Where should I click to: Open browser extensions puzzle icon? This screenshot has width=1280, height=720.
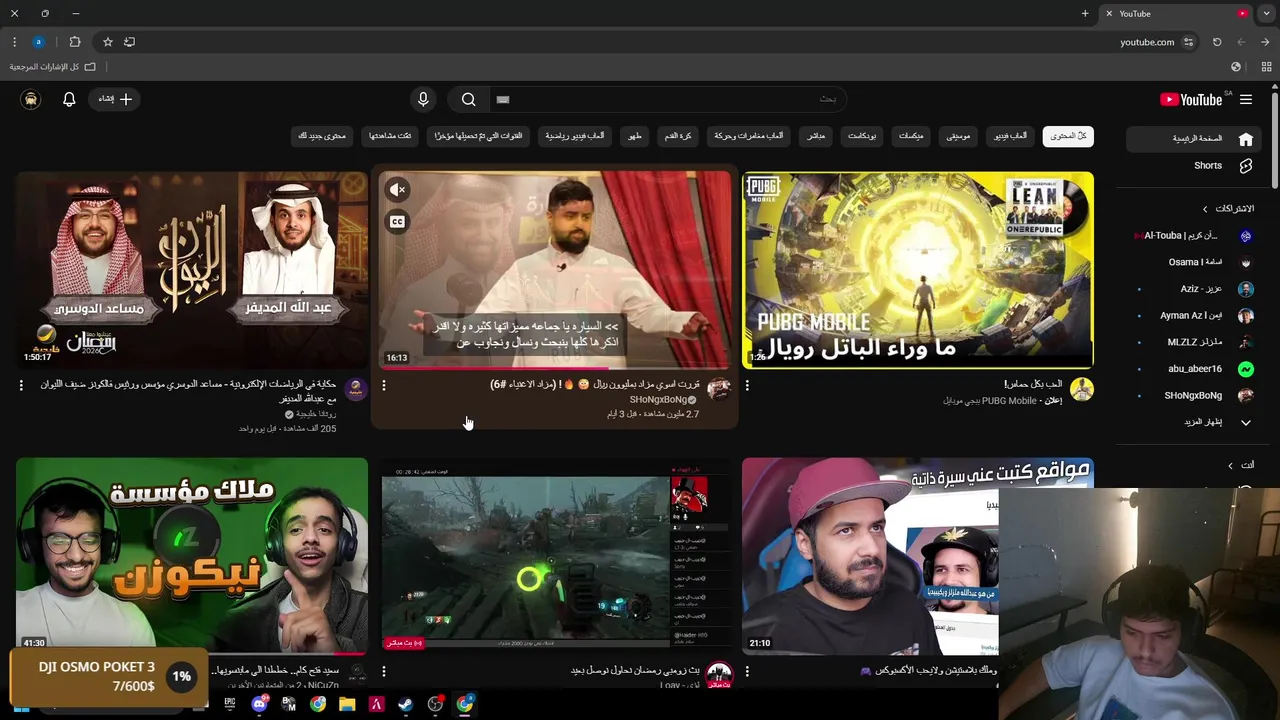75,42
